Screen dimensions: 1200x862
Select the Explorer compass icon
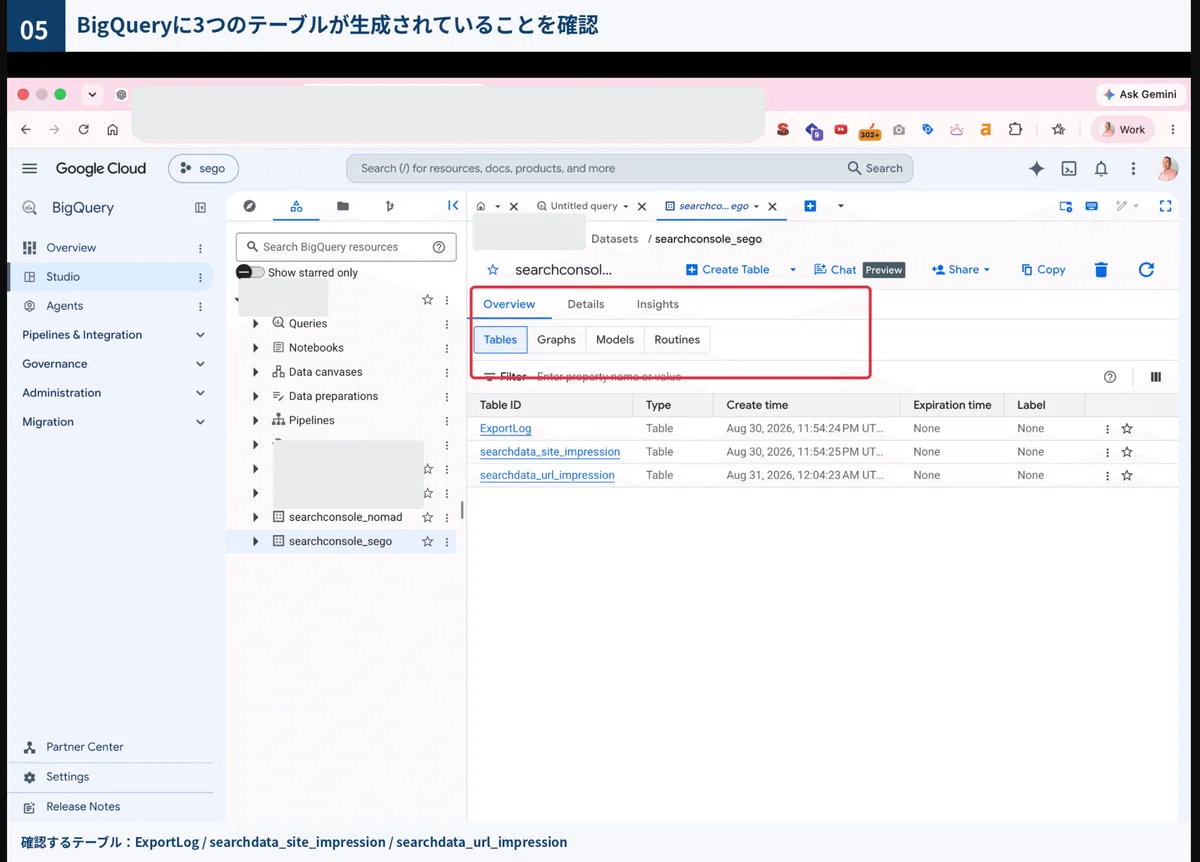[x=250, y=206]
